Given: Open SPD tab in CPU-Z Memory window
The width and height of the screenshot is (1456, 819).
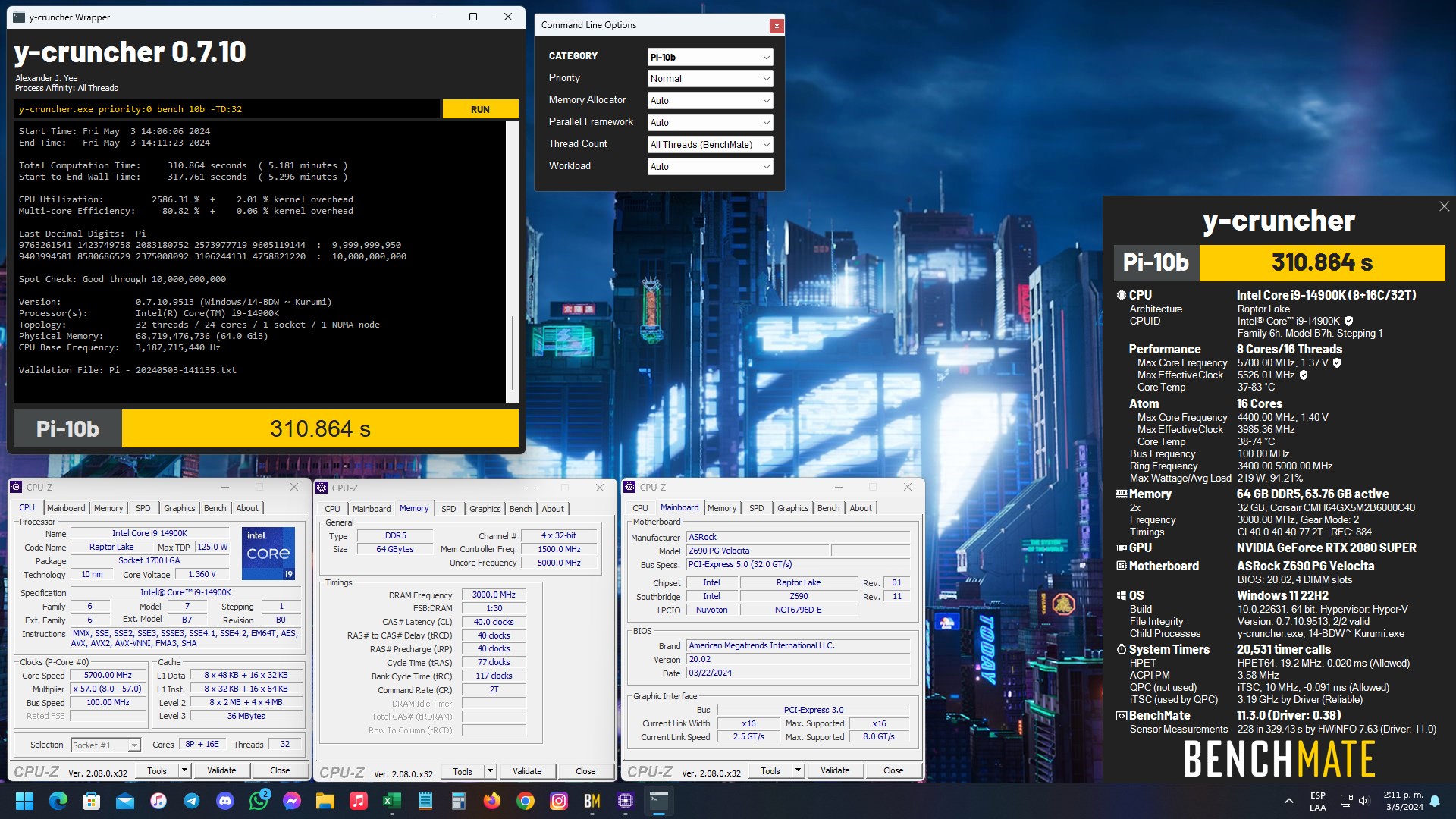Looking at the screenshot, I should point(449,509).
